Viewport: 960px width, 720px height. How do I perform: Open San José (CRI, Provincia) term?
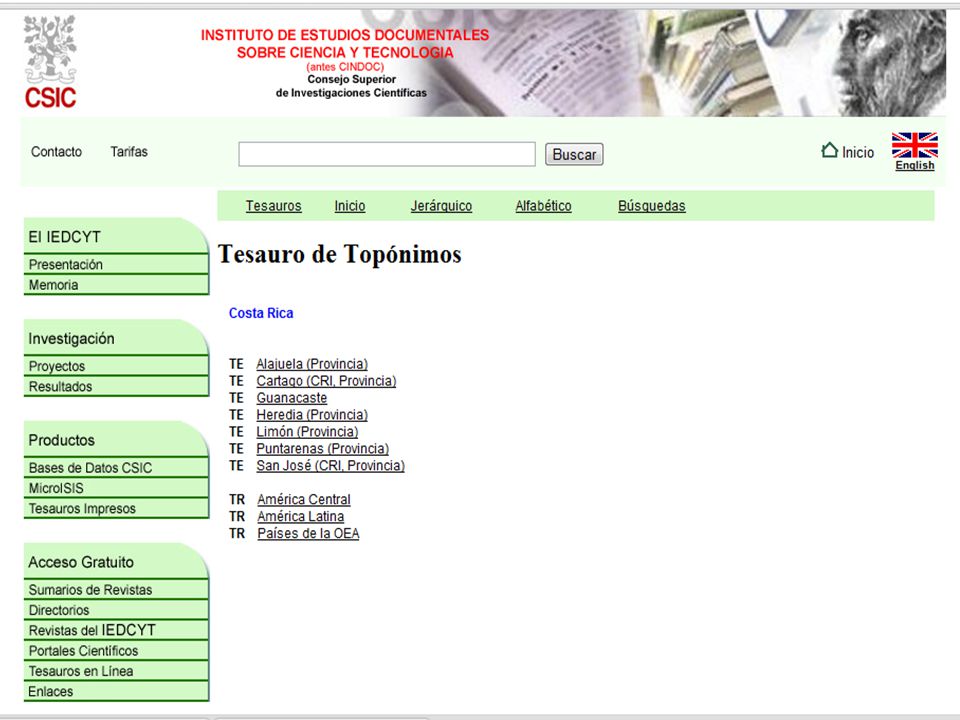[x=330, y=465]
